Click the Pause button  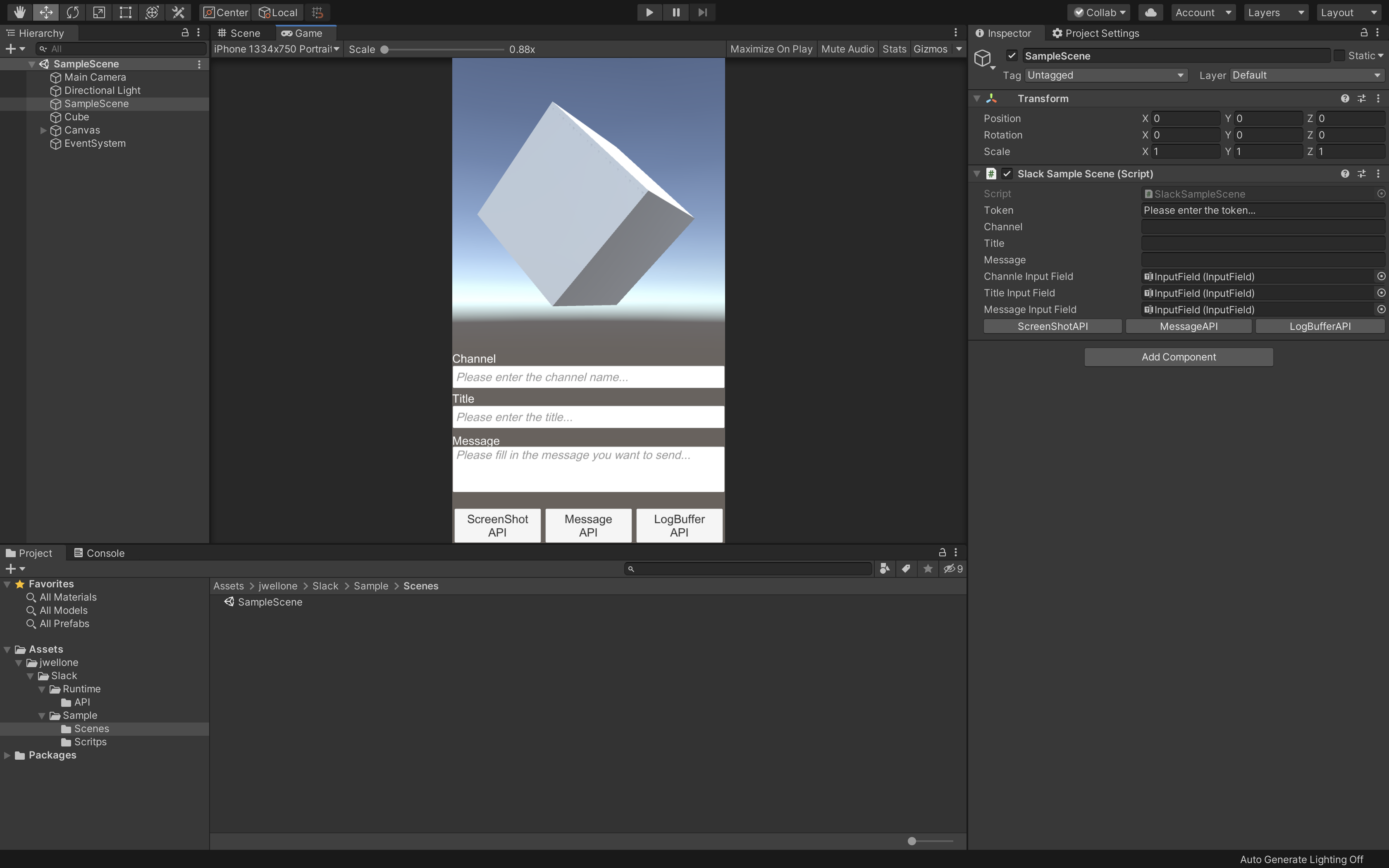pyautogui.click(x=675, y=12)
